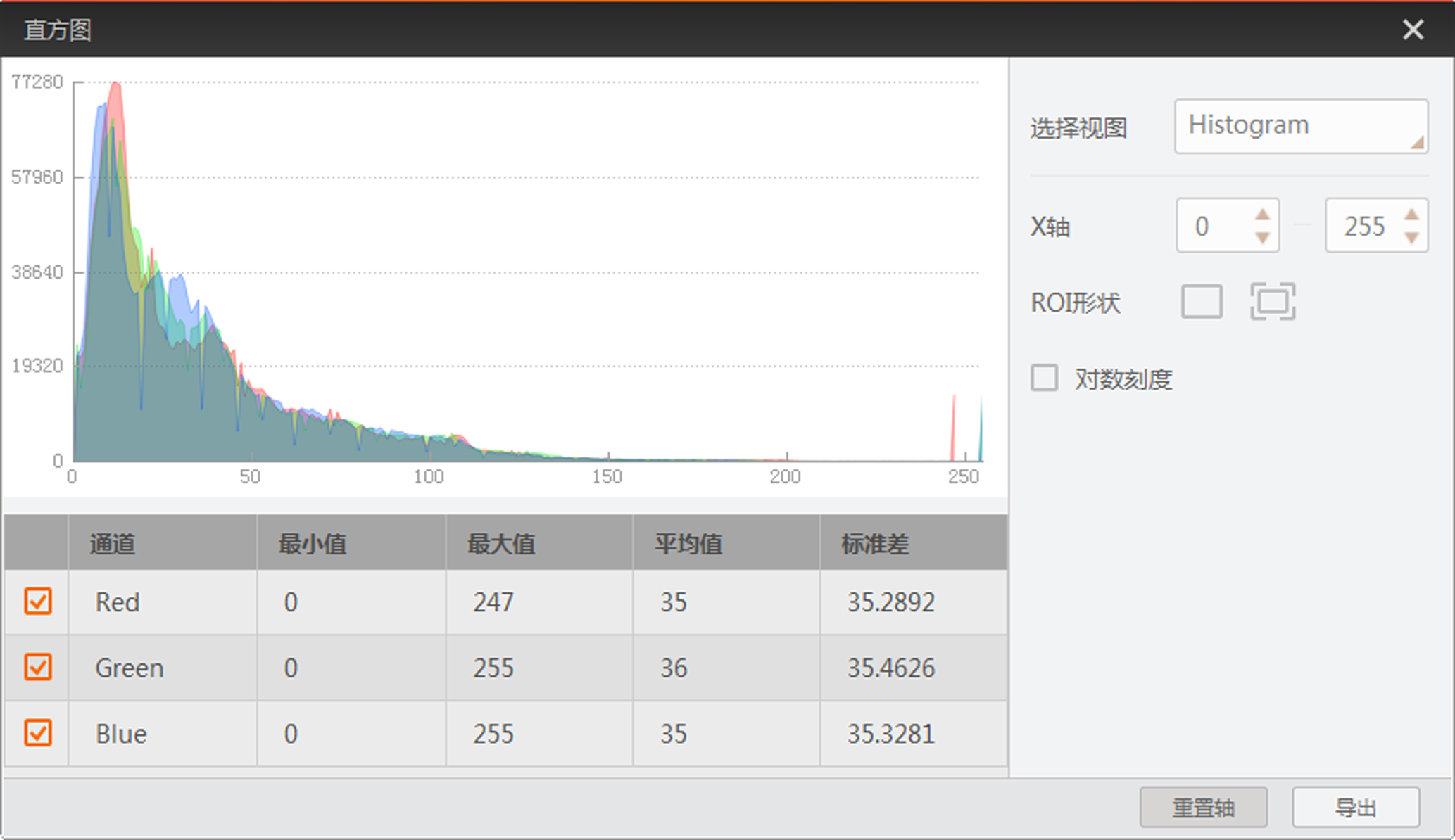
Task: Increase X-axis maximum value arrow
Action: click(1411, 215)
